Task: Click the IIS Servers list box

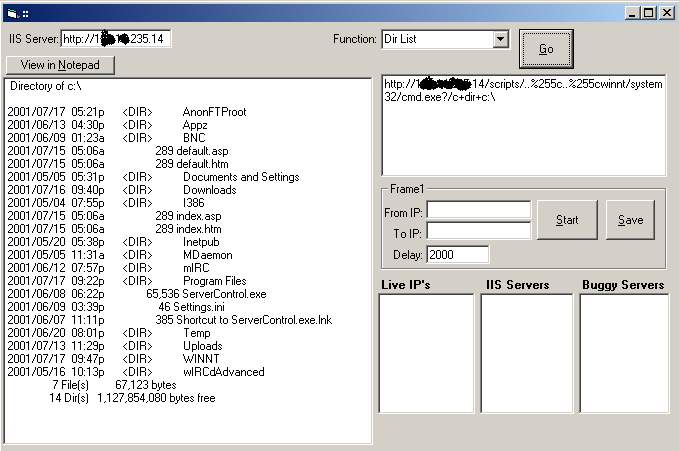Action: pos(526,367)
